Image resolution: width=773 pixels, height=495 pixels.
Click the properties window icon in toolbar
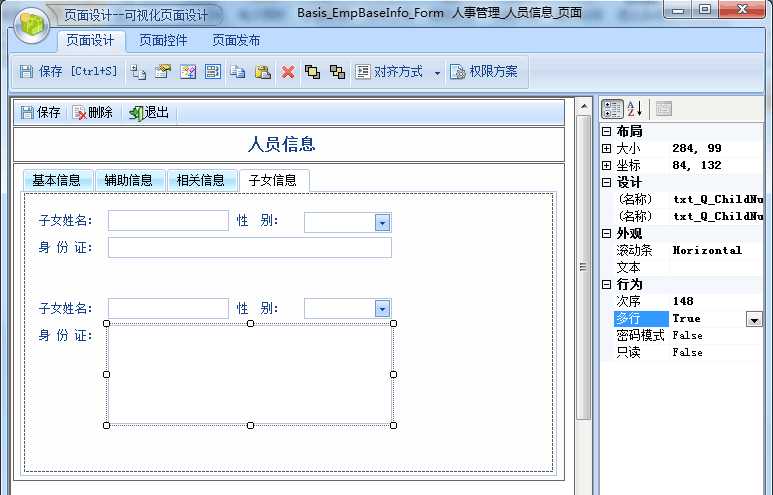163,72
